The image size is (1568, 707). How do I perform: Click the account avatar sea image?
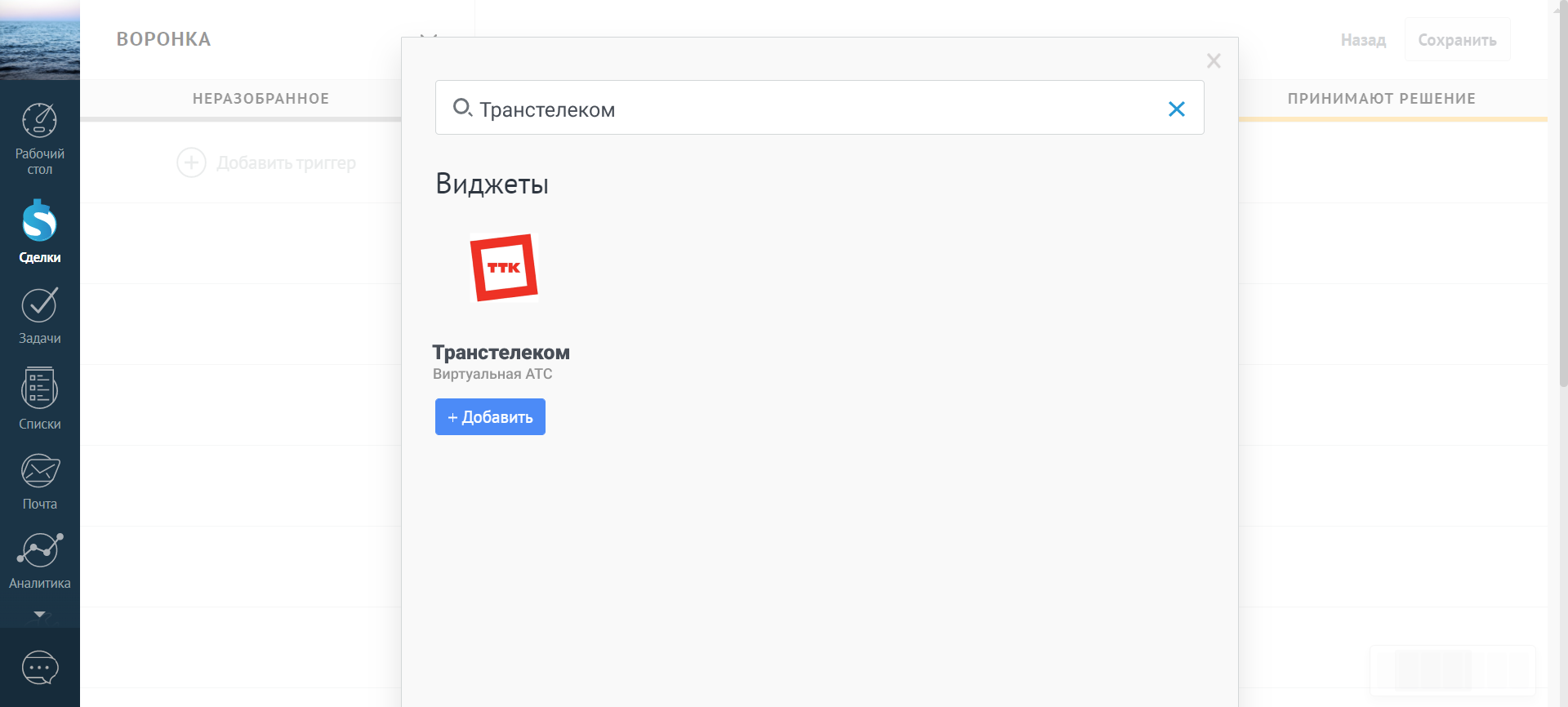[x=39, y=39]
